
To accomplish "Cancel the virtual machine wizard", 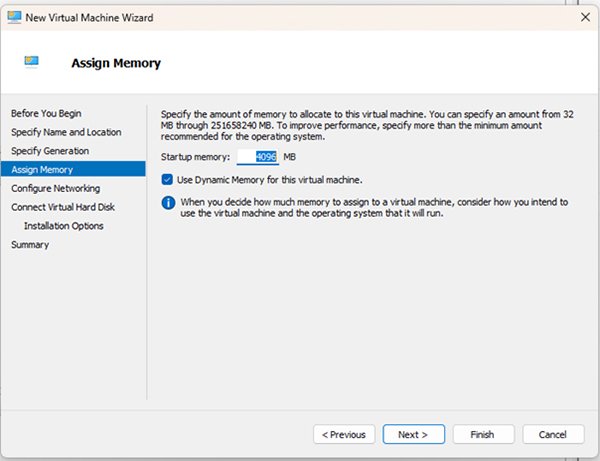I will [553, 434].
